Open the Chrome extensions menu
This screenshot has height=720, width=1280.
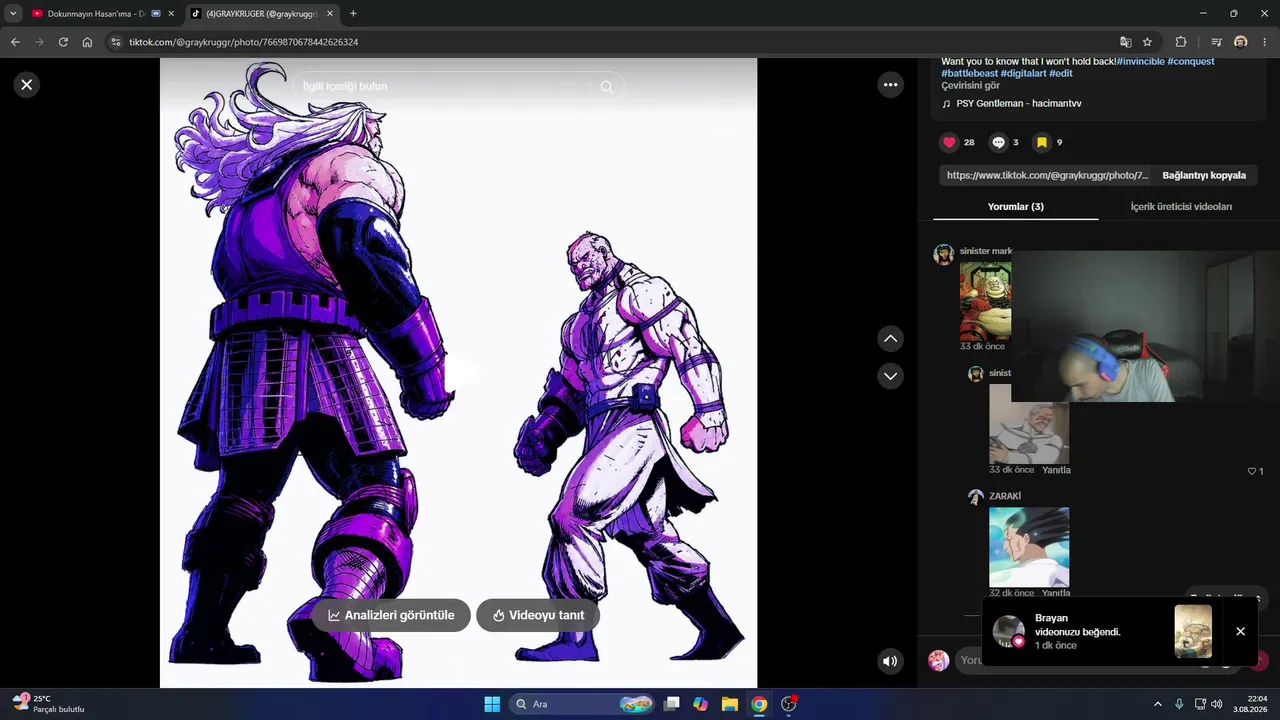click(x=1181, y=42)
